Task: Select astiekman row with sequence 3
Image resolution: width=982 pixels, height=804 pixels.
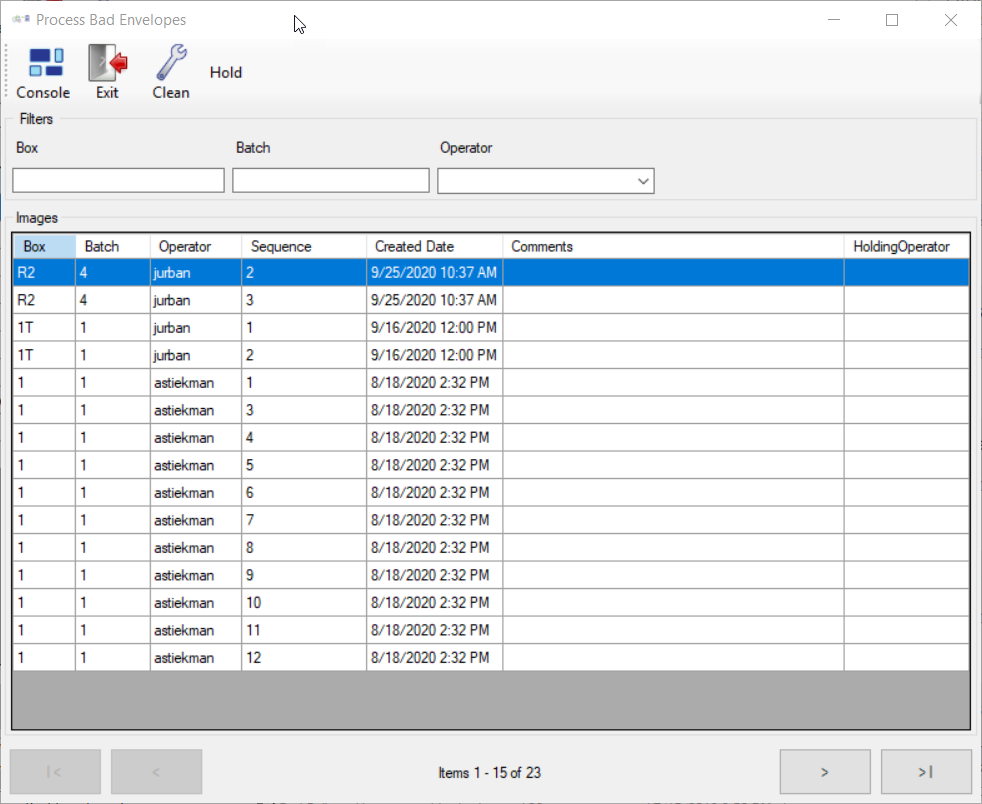Action: [x=491, y=410]
